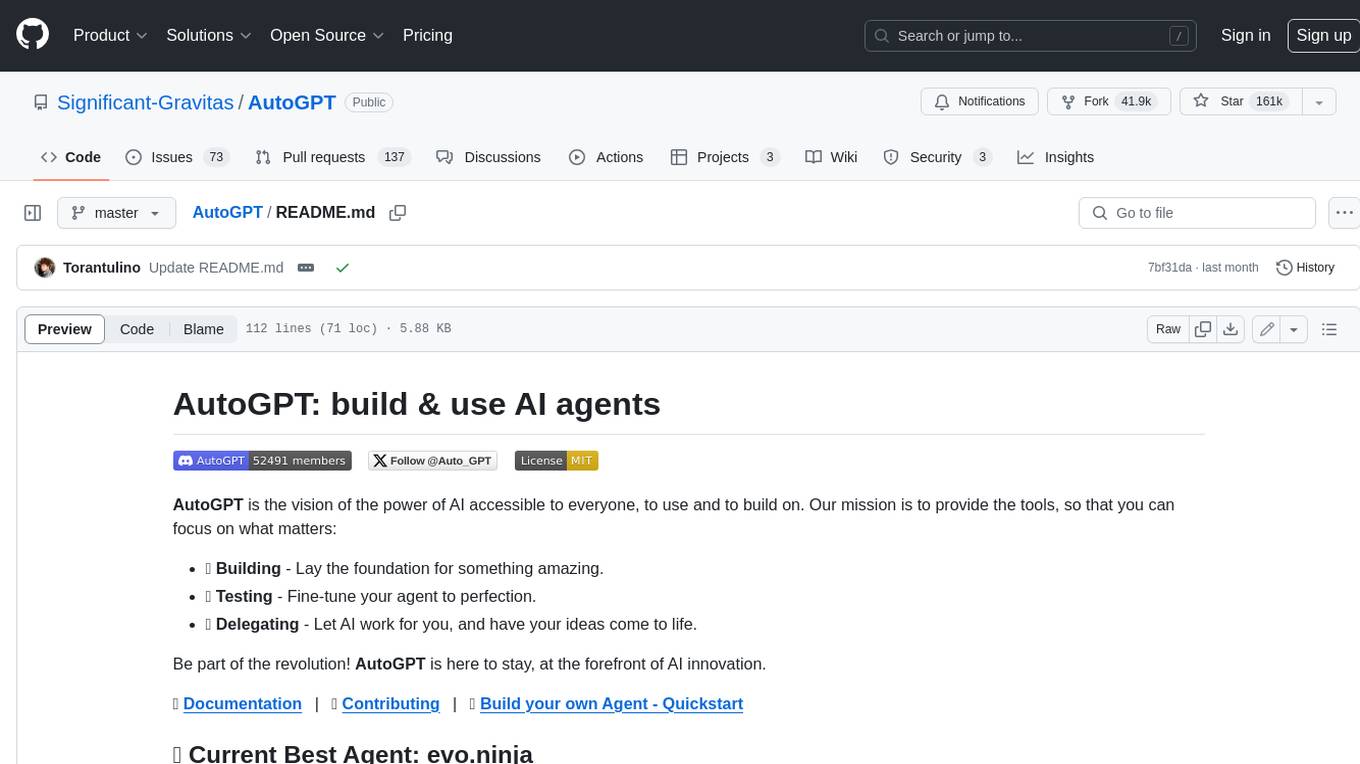The image size is (1360, 764).
Task: Open more file actions ellipsis menu
Action: (x=1345, y=213)
